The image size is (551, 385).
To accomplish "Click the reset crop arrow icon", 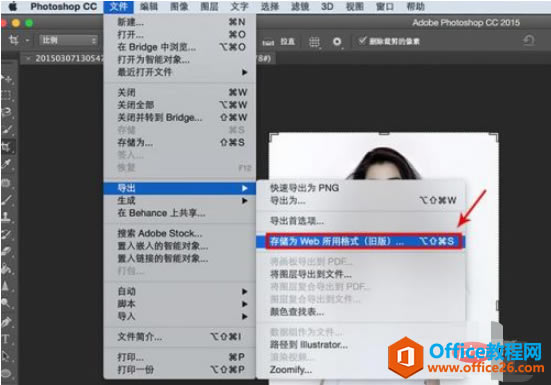I will 529,41.
